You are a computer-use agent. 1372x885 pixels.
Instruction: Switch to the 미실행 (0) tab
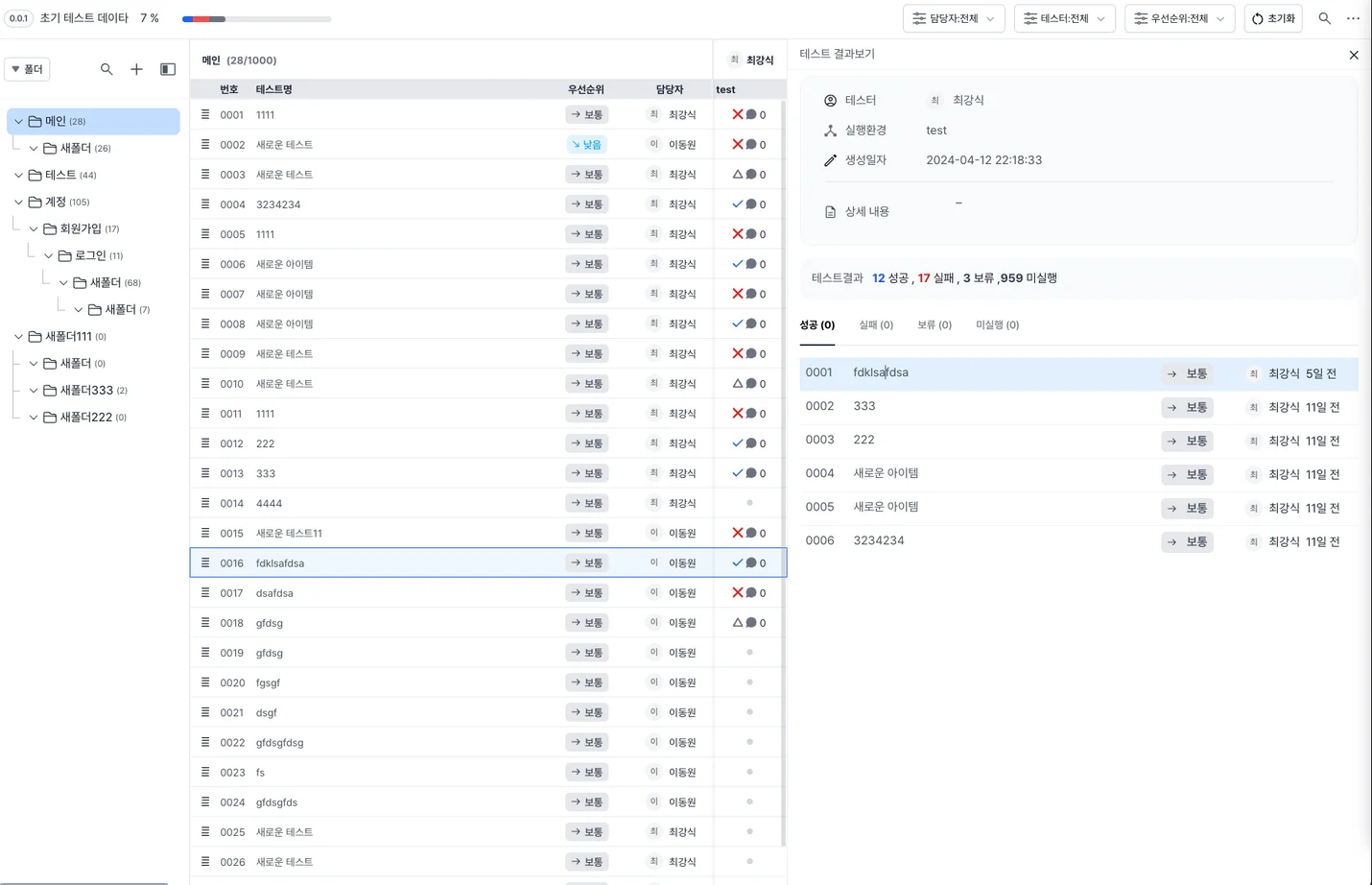tap(997, 325)
